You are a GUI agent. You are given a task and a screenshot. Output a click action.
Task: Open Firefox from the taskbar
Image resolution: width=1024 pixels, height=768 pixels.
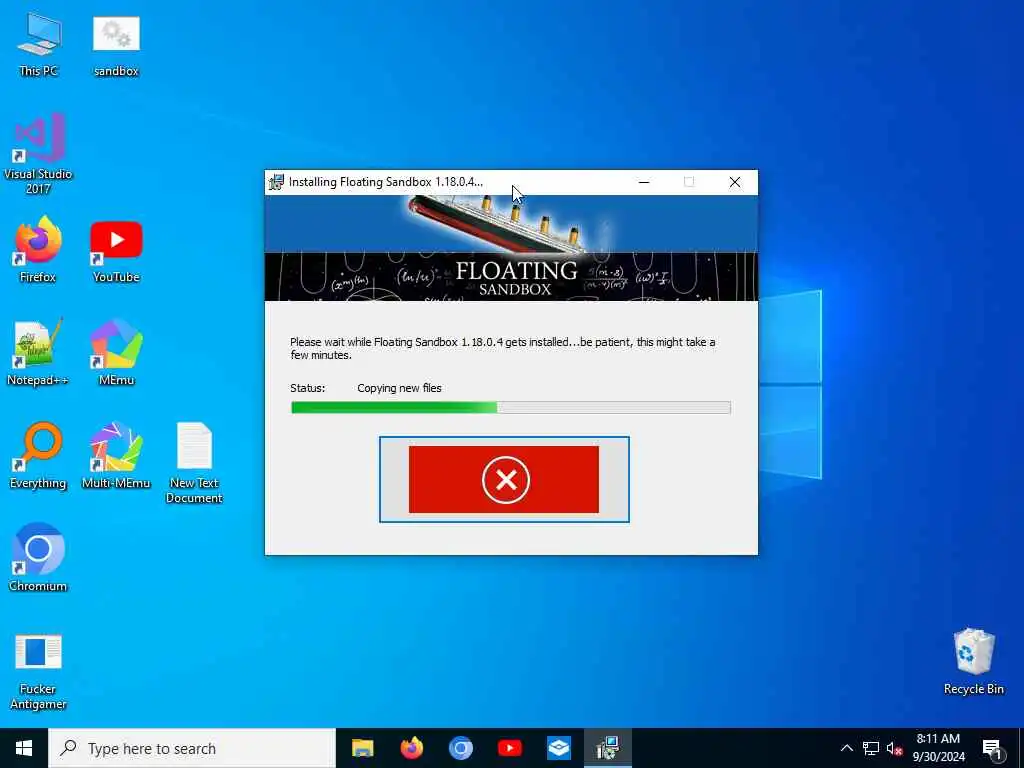(x=411, y=748)
